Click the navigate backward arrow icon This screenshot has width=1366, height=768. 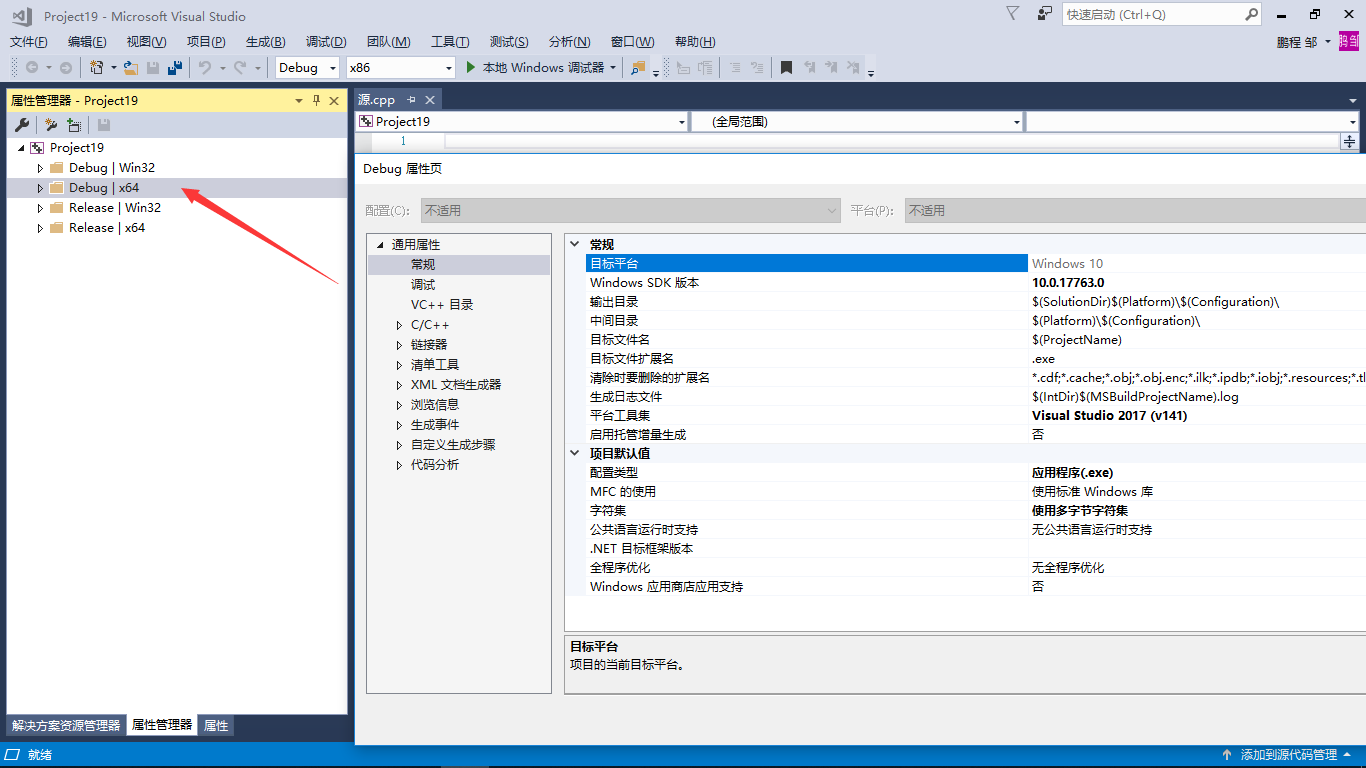point(30,67)
